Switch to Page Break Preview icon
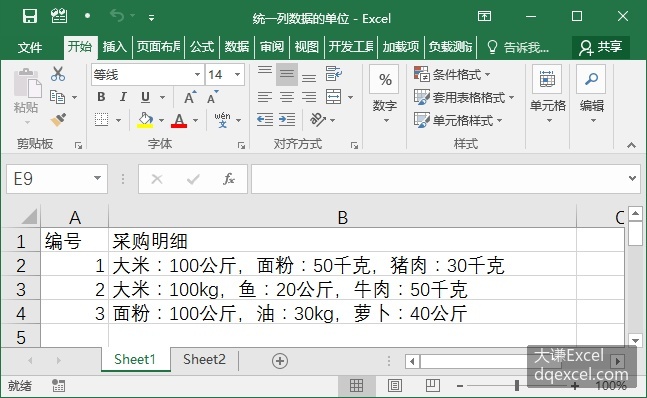The width and height of the screenshot is (647, 398). [x=432, y=386]
